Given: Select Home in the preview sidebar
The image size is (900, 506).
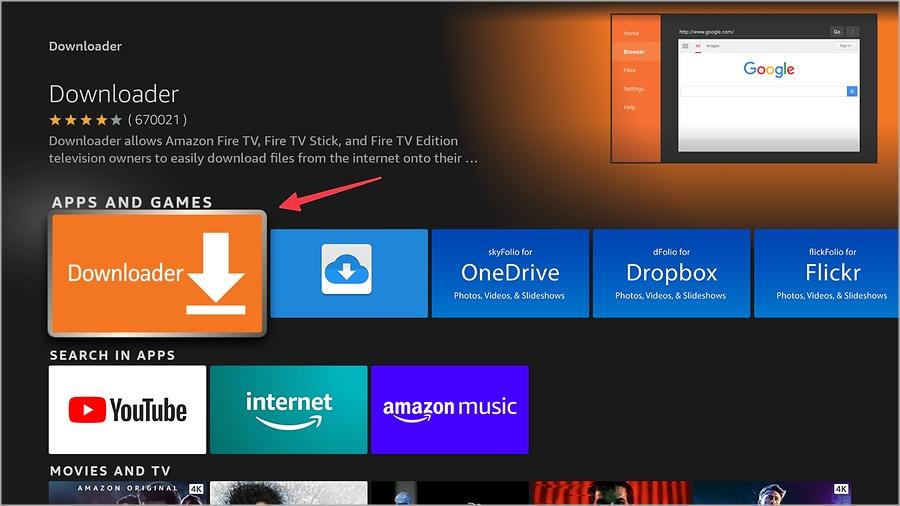Looking at the screenshot, I should click(631, 33).
